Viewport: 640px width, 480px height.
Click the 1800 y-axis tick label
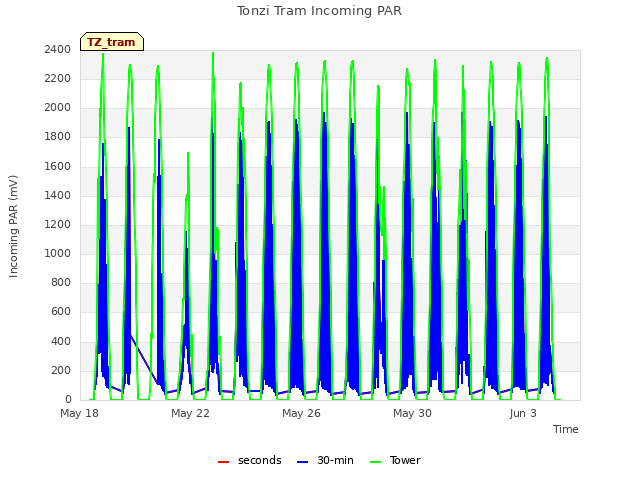pos(58,137)
